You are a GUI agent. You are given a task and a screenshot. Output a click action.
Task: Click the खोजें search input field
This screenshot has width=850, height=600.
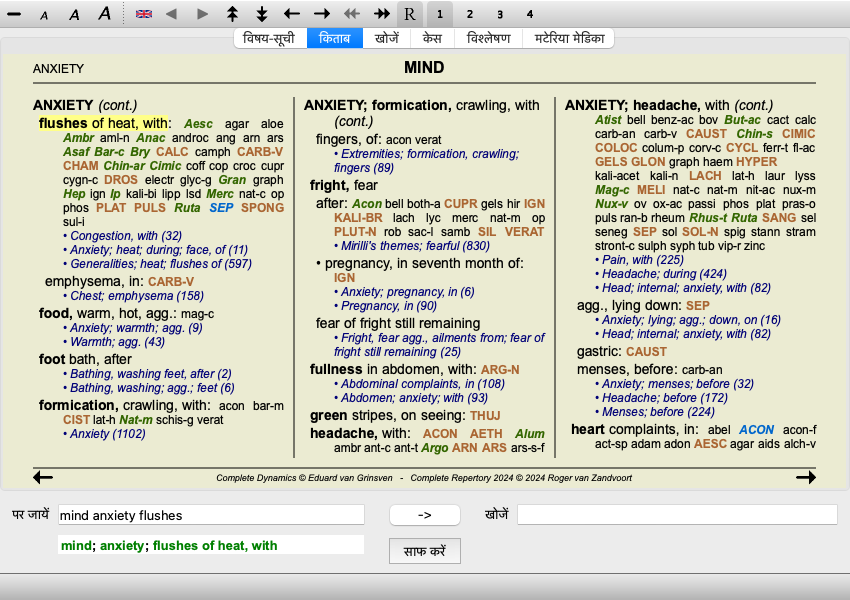(676, 515)
